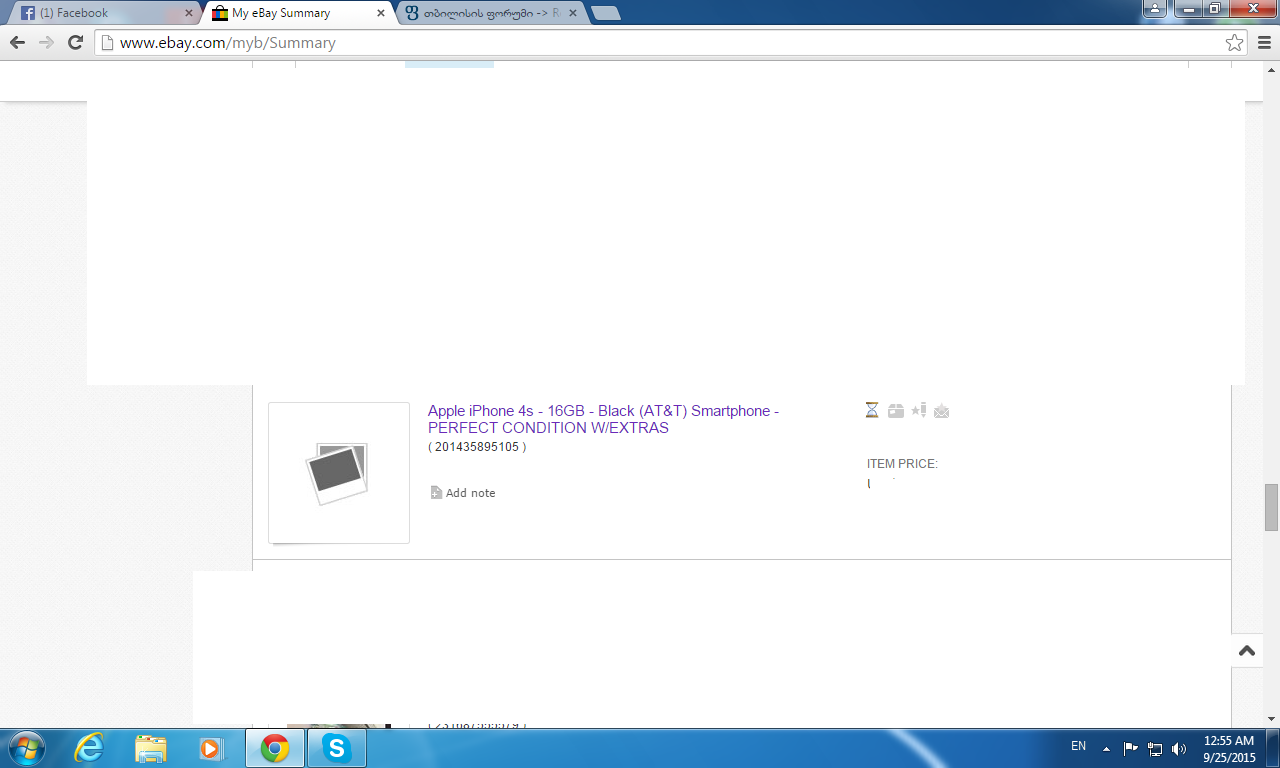This screenshot has height=768, width=1280.
Task: Bookmark this page with the star icon
Action: pos(1235,42)
